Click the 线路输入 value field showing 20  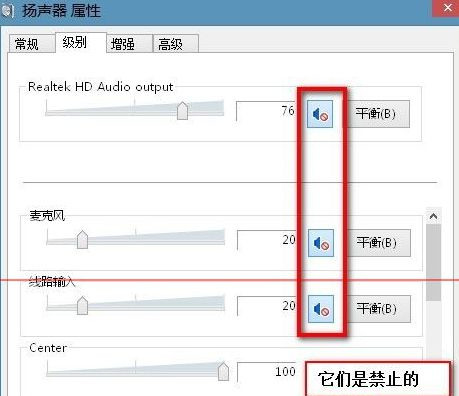click(x=267, y=306)
